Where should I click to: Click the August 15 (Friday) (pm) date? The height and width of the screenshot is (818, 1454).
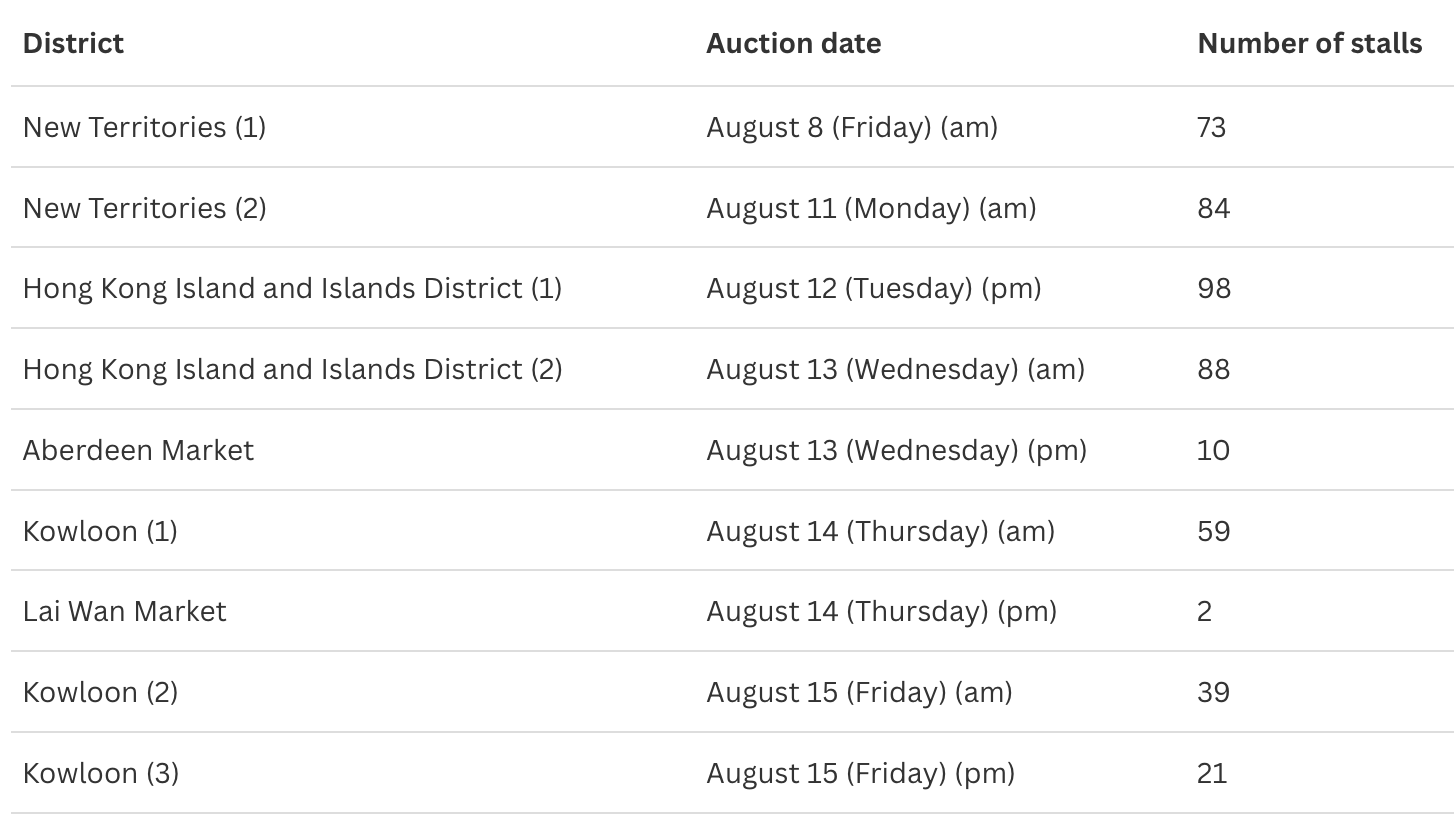click(860, 774)
